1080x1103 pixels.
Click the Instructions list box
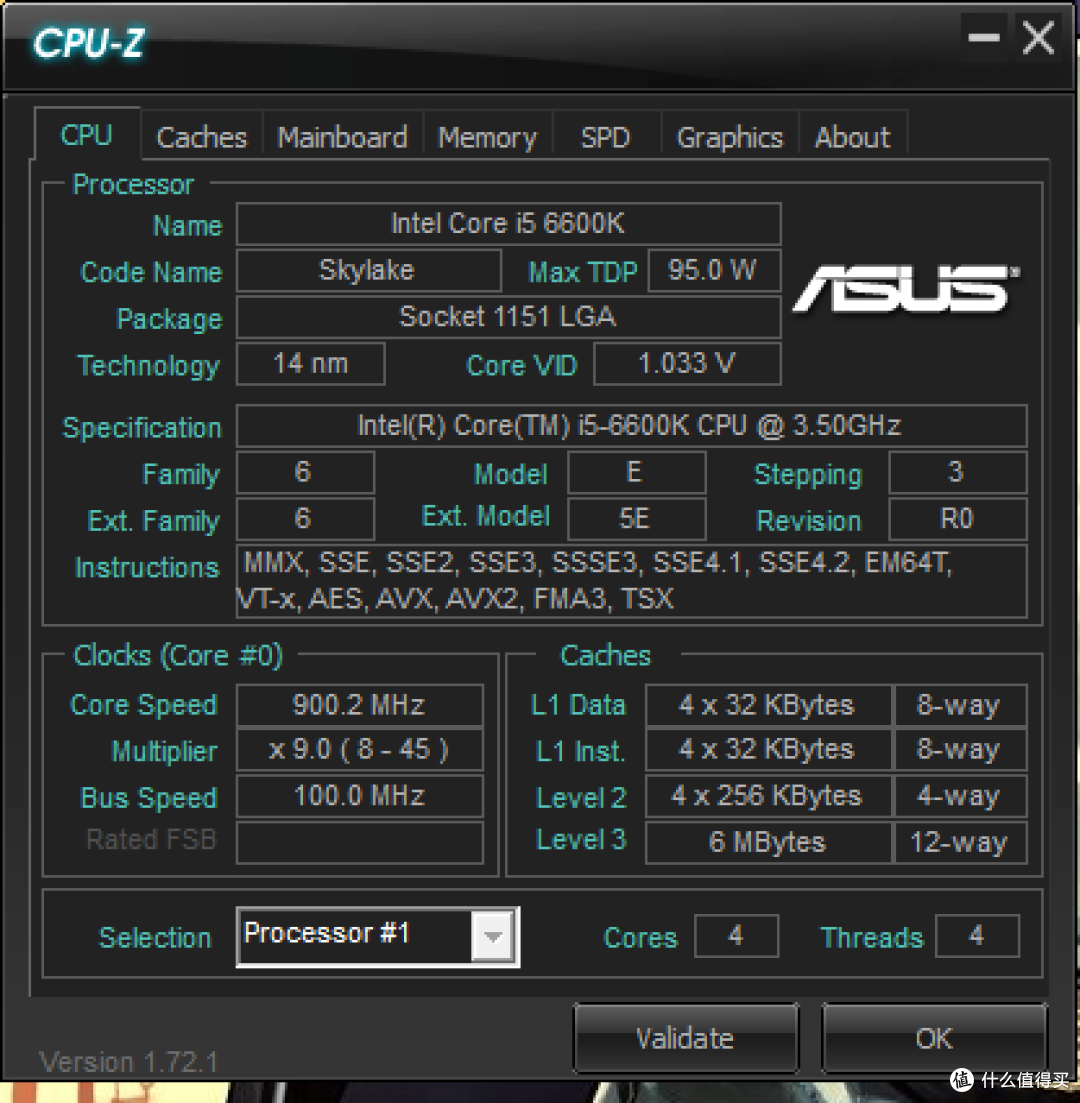(x=631, y=581)
